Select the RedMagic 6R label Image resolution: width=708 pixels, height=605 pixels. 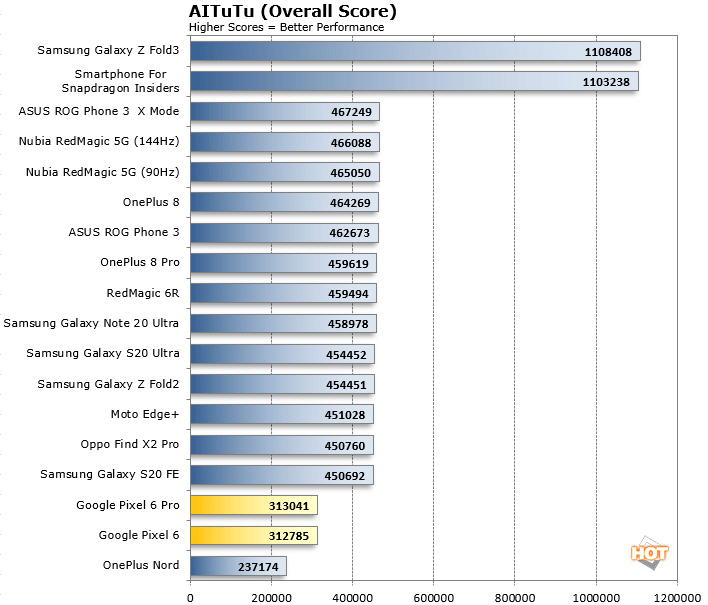(143, 293)
